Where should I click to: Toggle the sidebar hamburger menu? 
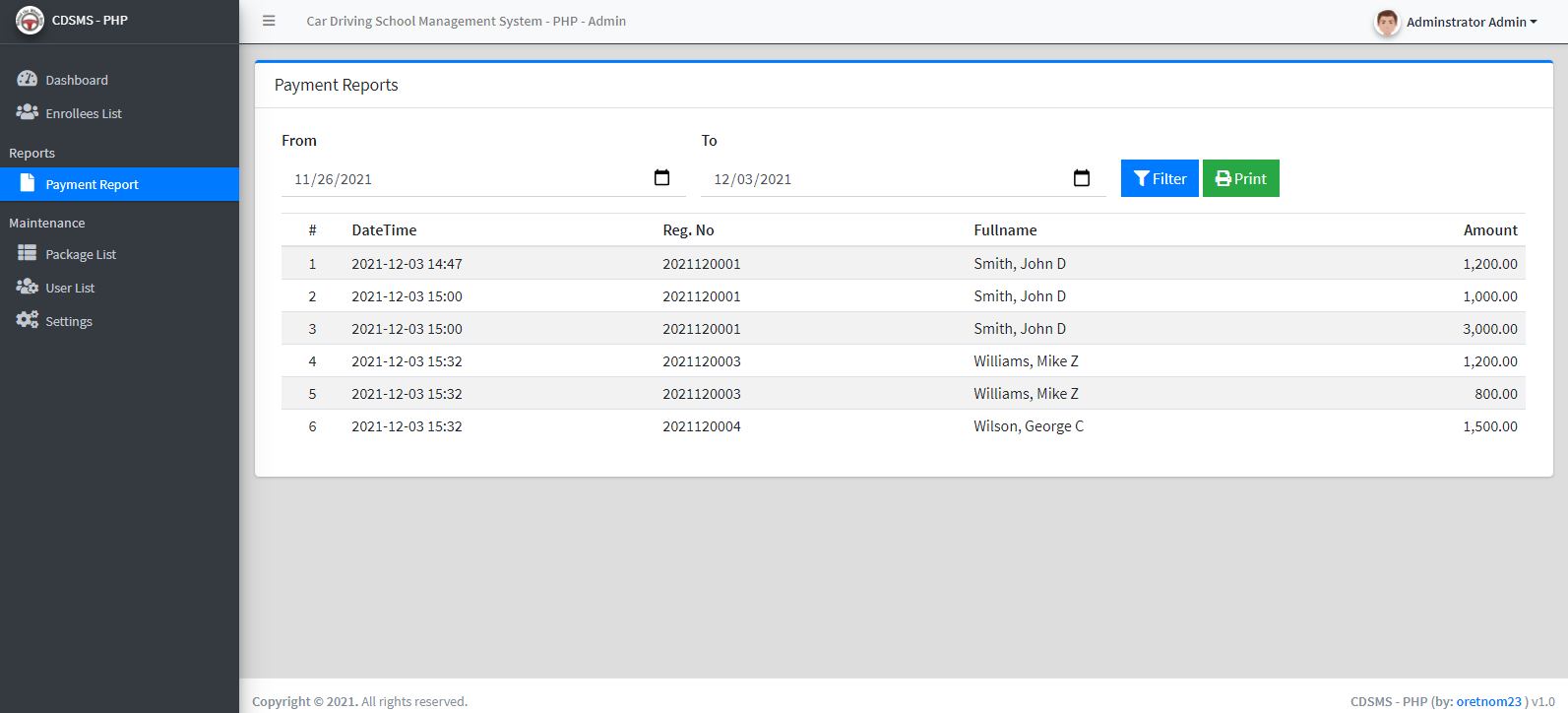point(269,21)
